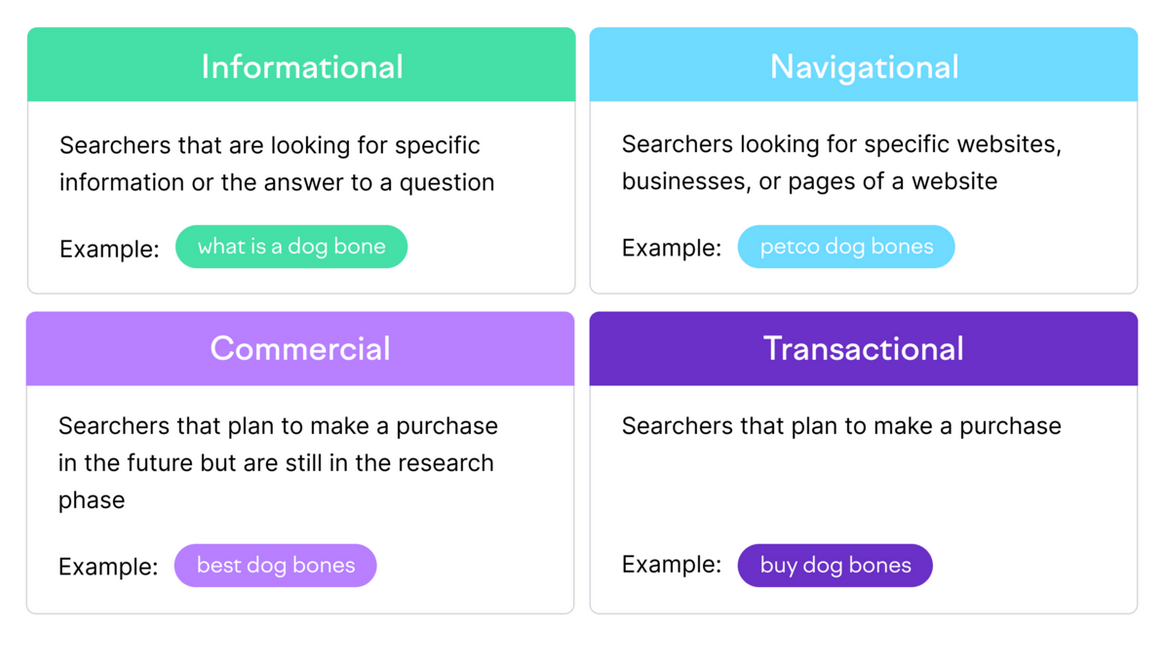This screenshot has width=1166, height=646.
Task: Click "Searchers that are looking for specific" text
Action: point(269,145)
